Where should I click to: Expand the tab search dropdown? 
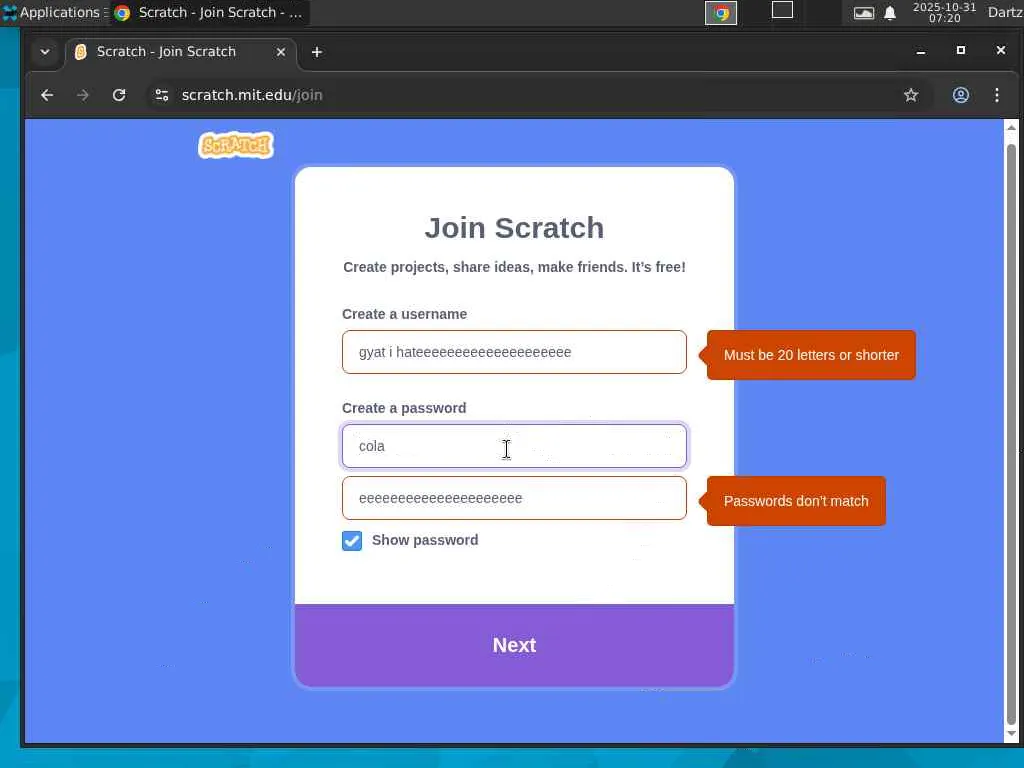[45, 52]
